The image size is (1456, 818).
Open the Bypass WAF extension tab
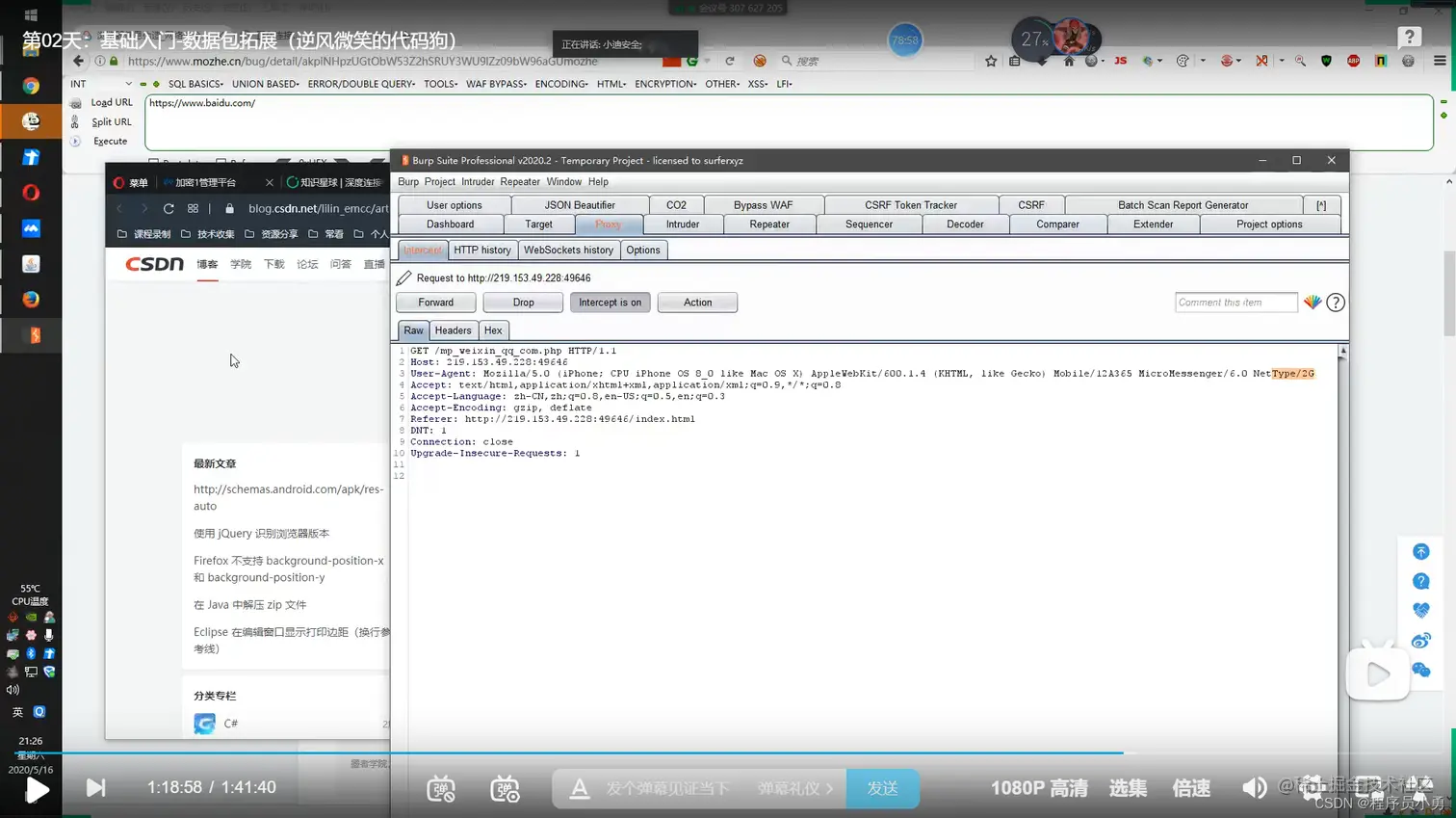coord(763,205)
